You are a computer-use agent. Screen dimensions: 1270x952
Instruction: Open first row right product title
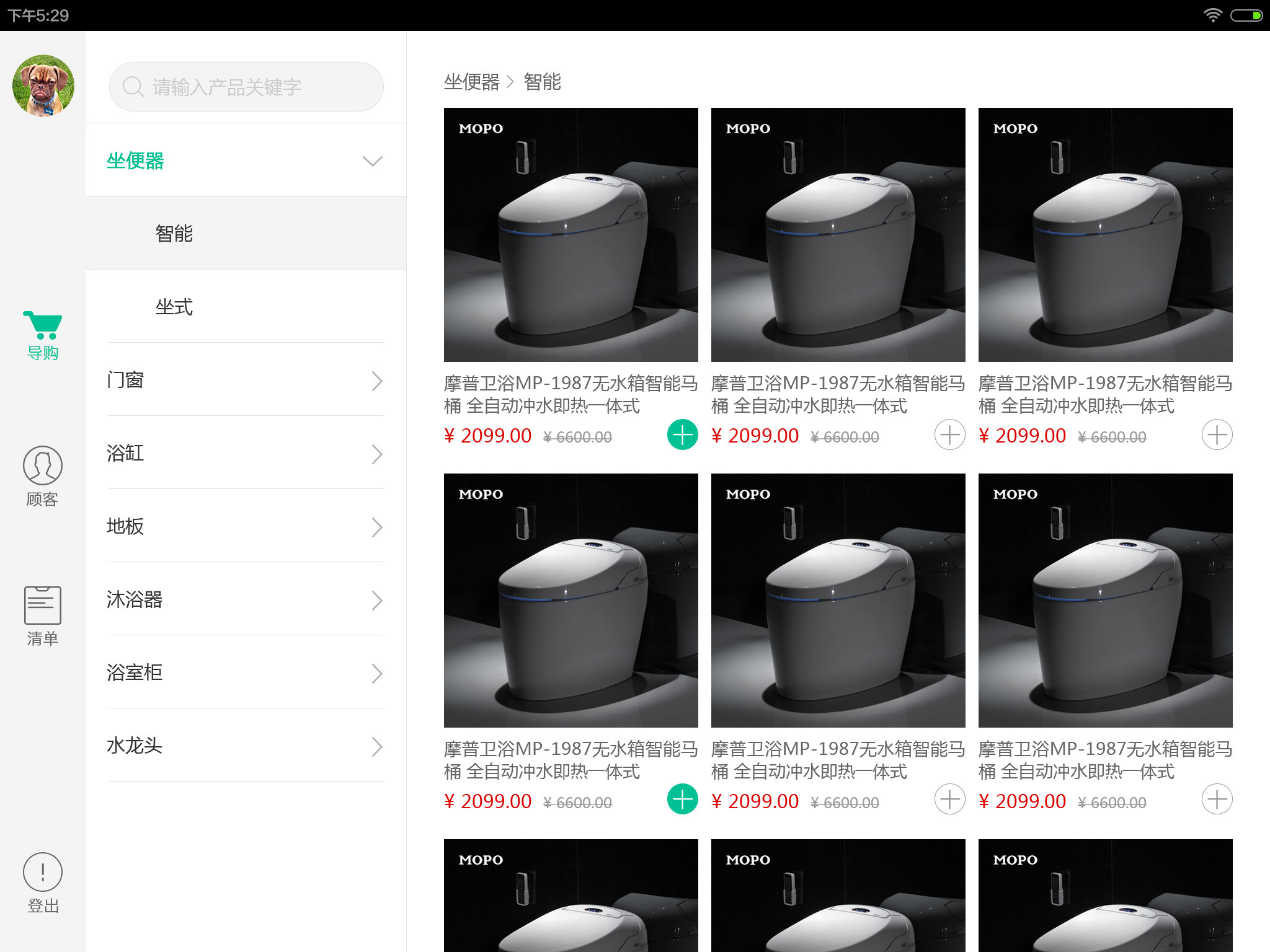1106,395
